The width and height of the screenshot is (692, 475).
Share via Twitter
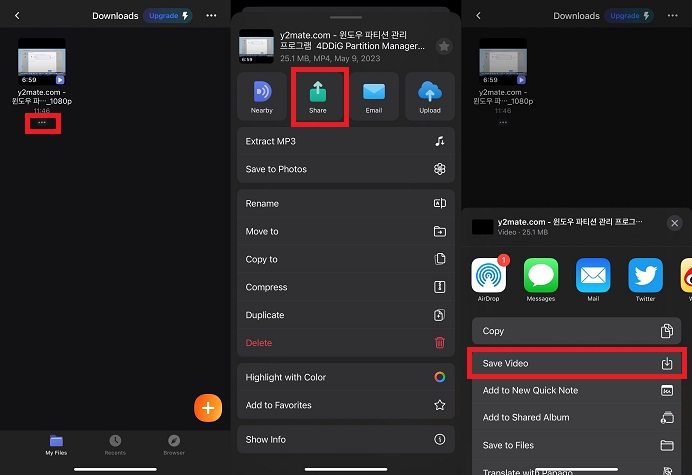645,279
